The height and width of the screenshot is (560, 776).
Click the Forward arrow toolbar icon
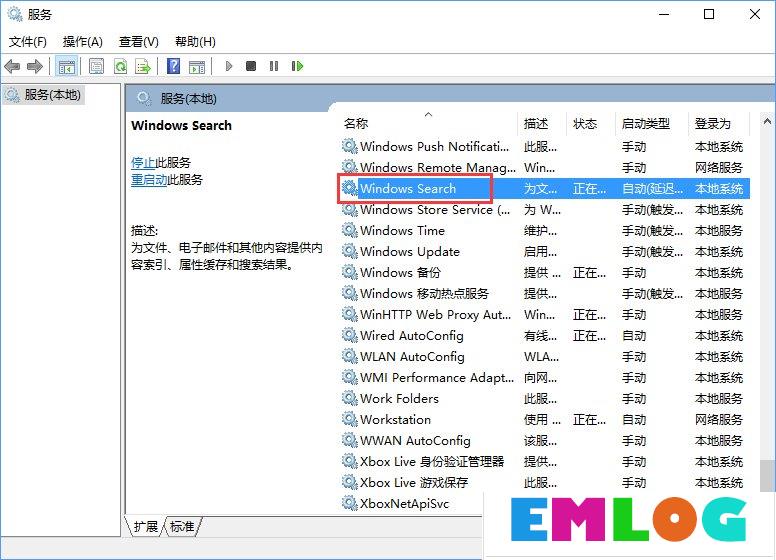coord(35,66)
